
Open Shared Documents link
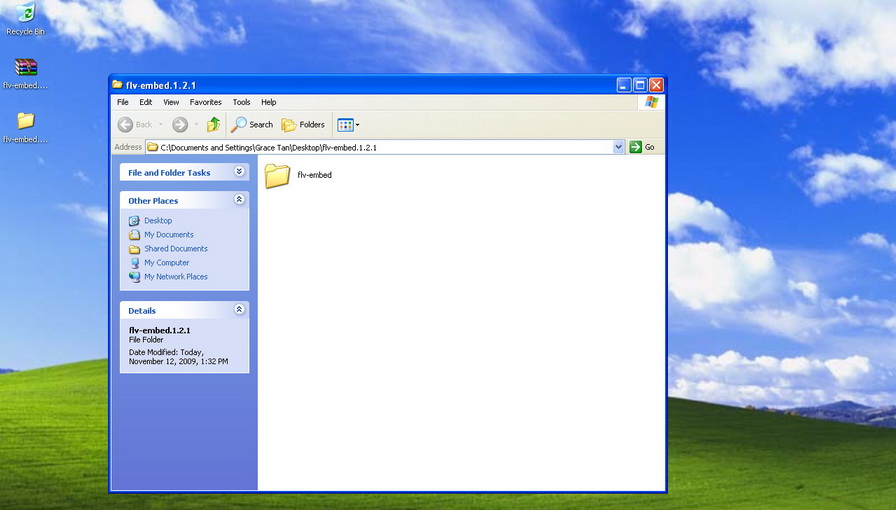pyautogui.click(x=175, y=249)
